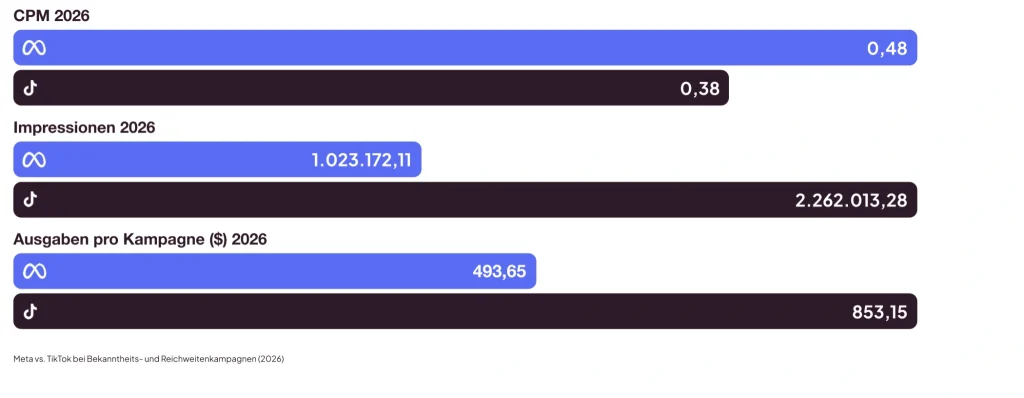Click the TikTok logo in Impressionen bar
This screenshot has width=1024, height=398.
(x=30, y=200)
